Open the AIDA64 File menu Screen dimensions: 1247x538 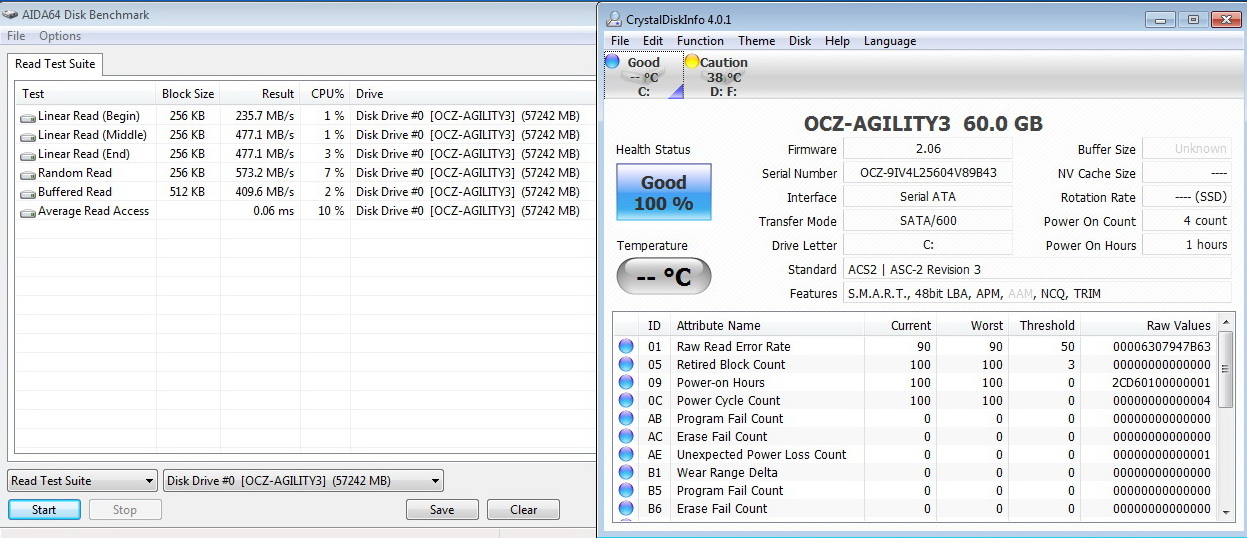pos(16,36)
